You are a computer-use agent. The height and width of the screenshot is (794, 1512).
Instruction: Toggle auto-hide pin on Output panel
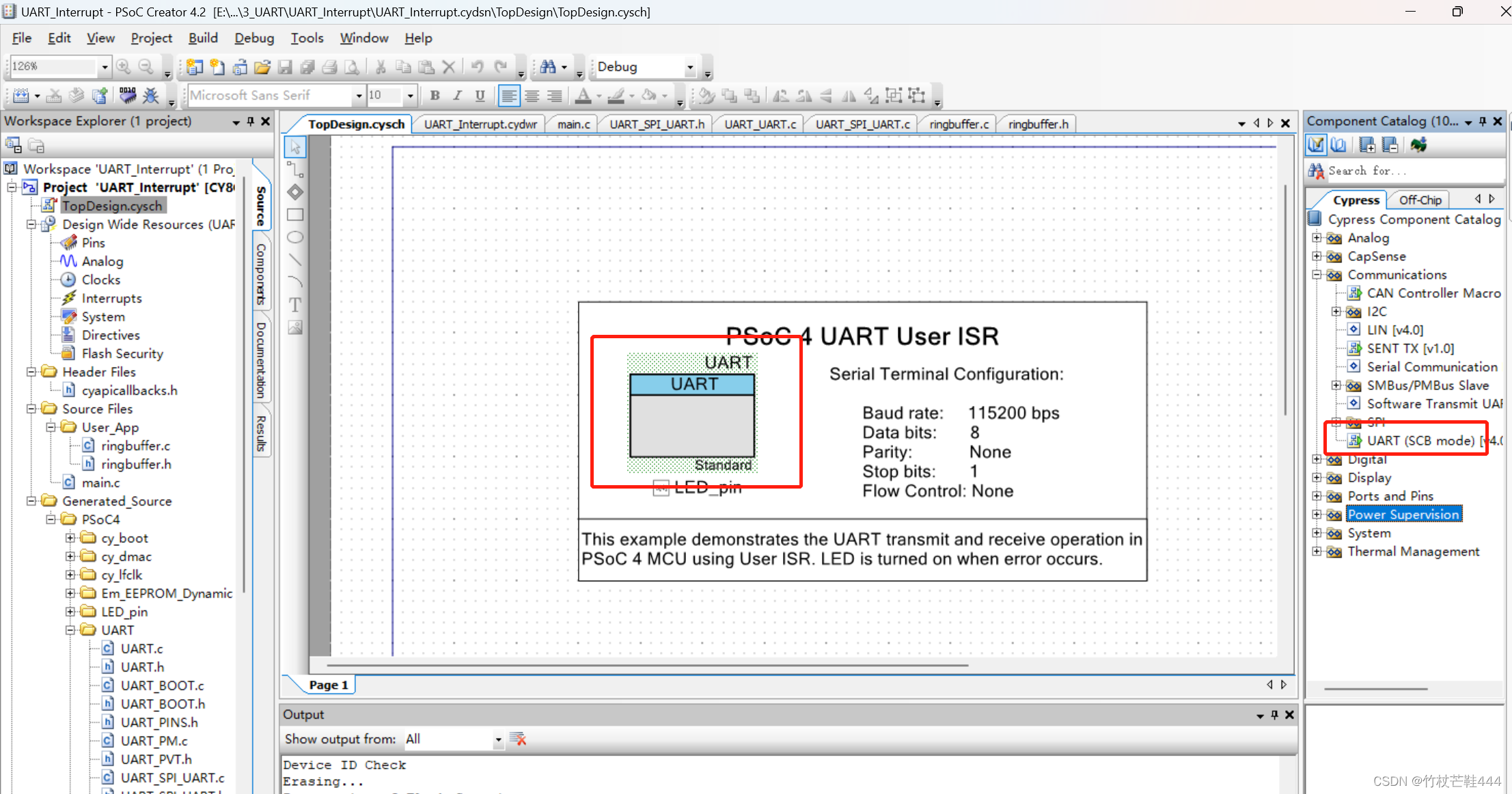pyautogui.click(x=1274, y=715)
